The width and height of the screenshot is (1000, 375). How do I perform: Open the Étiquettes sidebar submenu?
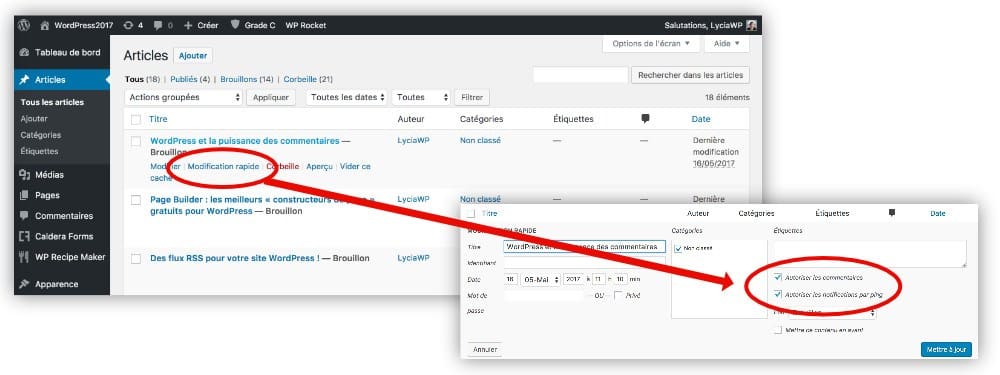pyautogui.click(x=39, y=152)
